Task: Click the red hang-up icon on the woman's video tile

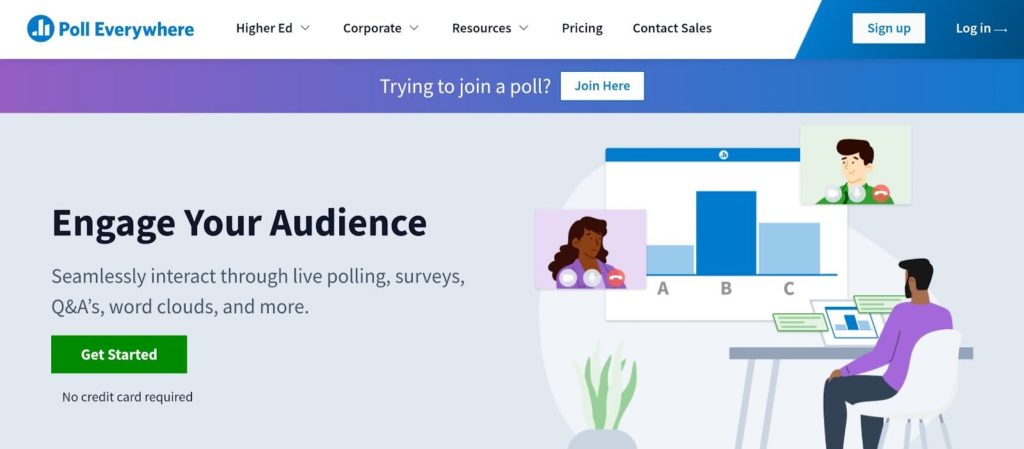Action: point(615,278)
